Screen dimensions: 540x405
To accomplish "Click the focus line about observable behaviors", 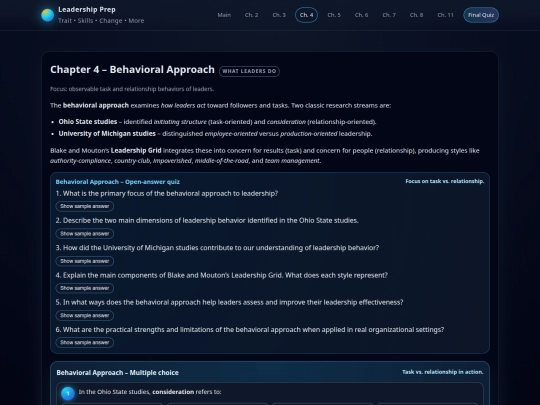I will (132, 89).
